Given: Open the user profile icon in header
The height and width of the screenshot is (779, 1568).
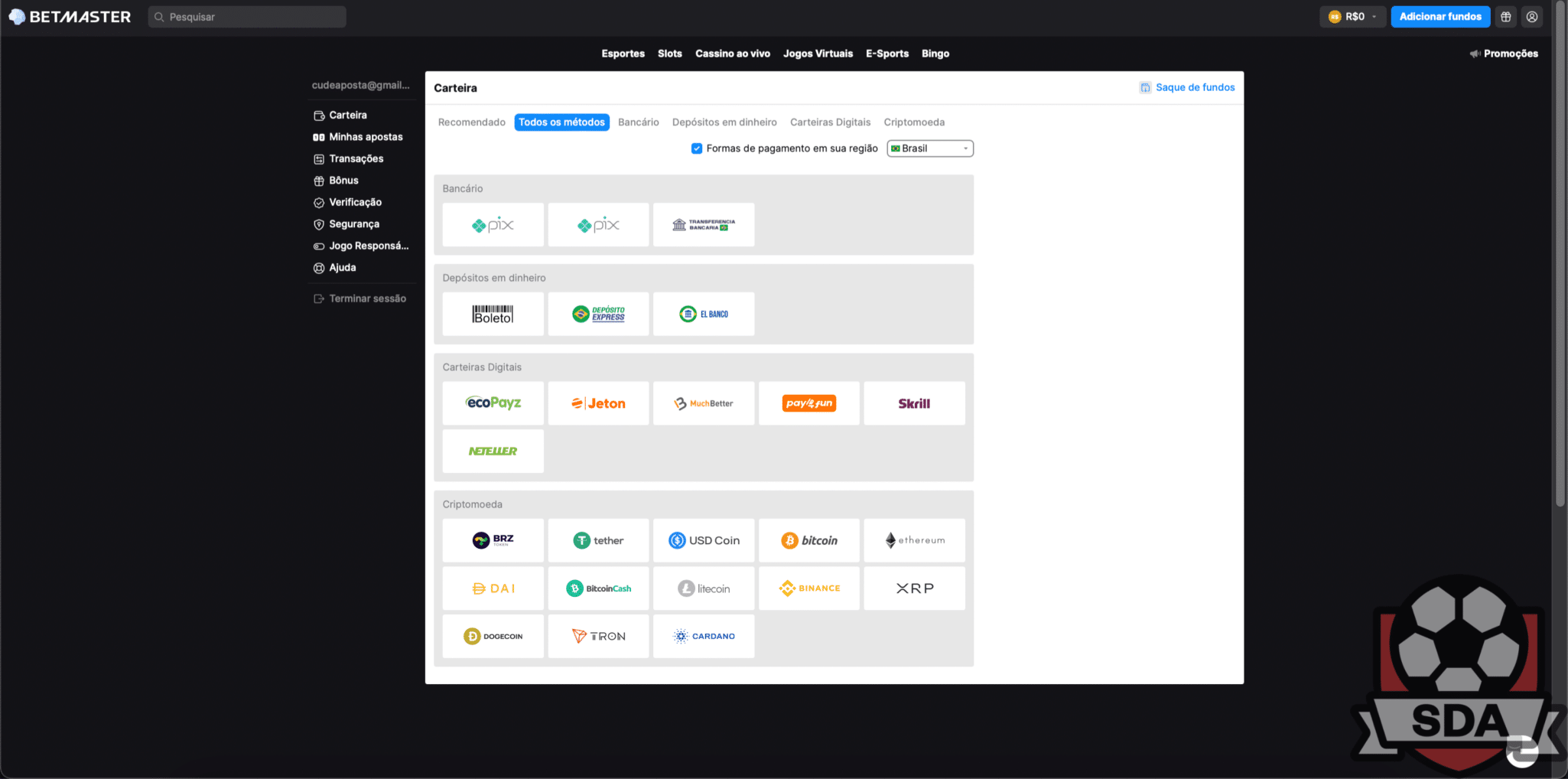Looking at the screenshot, I should (1532, 17).
